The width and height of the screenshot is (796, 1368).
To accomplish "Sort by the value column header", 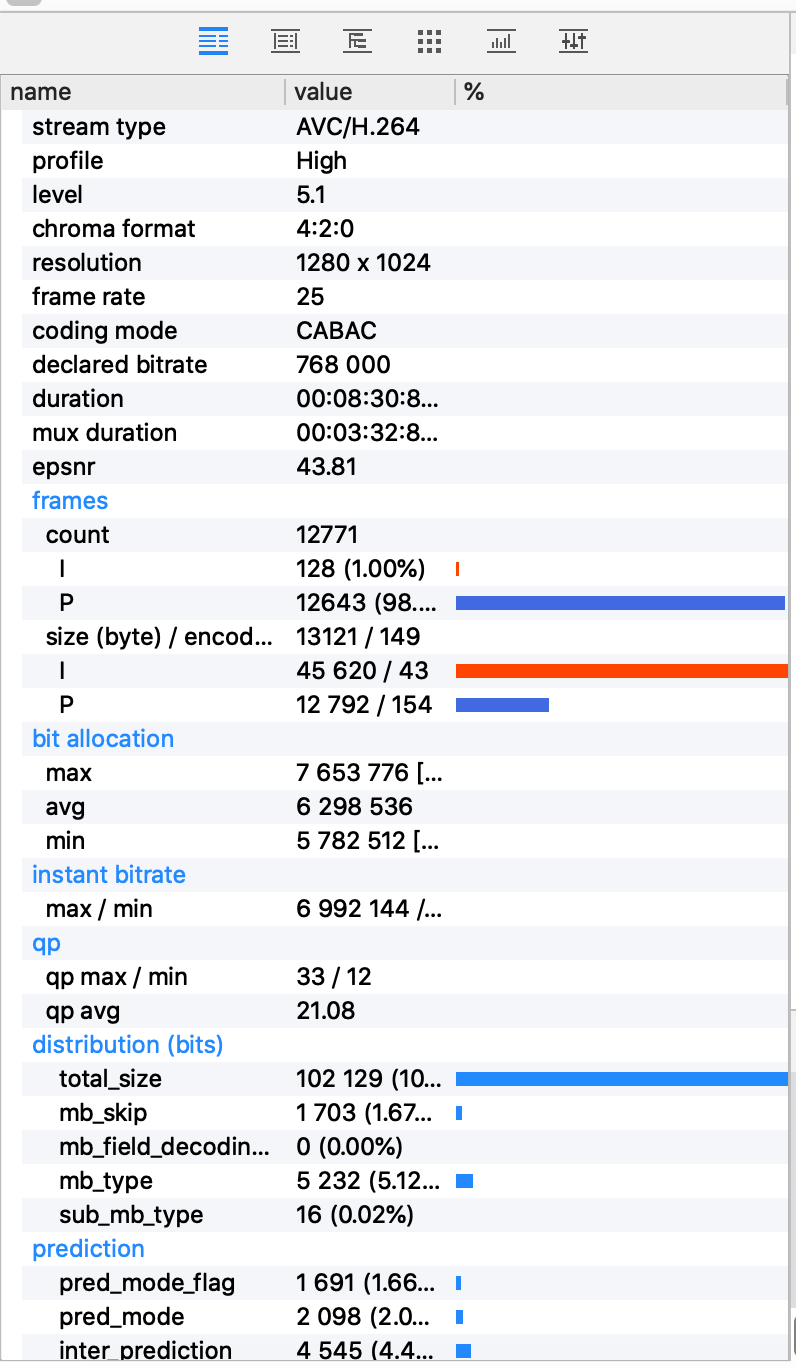I will tap(371, 92).
